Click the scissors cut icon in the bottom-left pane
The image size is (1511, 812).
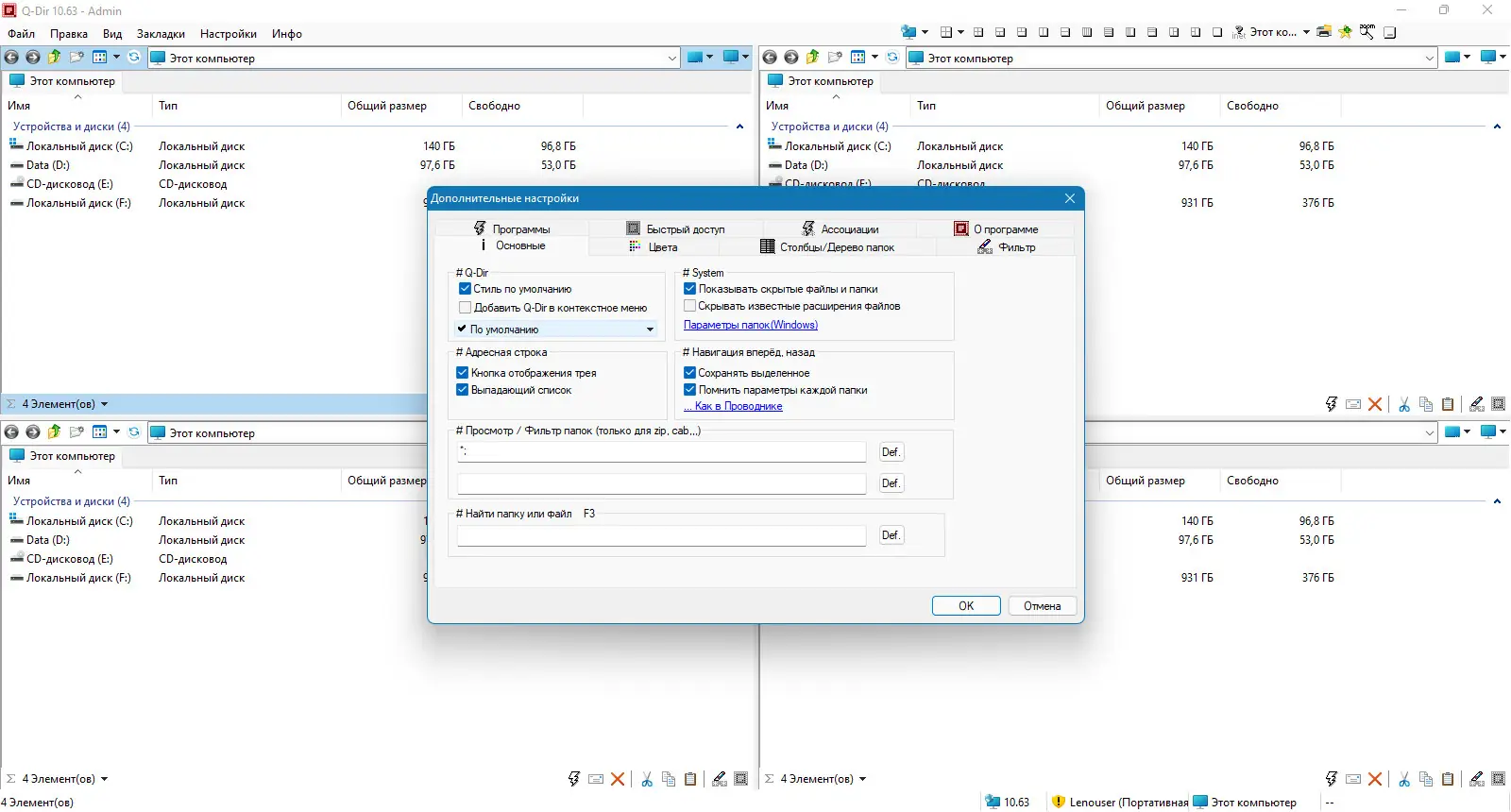click(647, 779)
